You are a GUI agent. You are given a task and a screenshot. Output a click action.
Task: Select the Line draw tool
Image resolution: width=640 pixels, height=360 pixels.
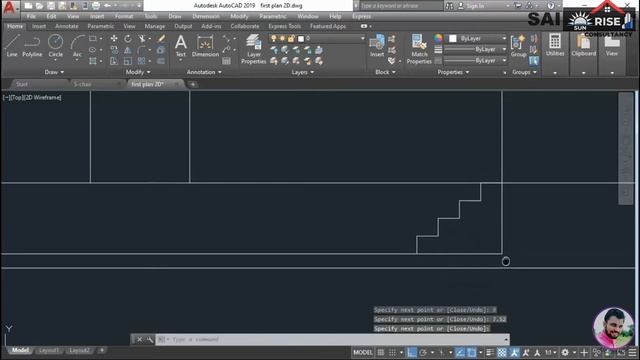coord(12,45)
